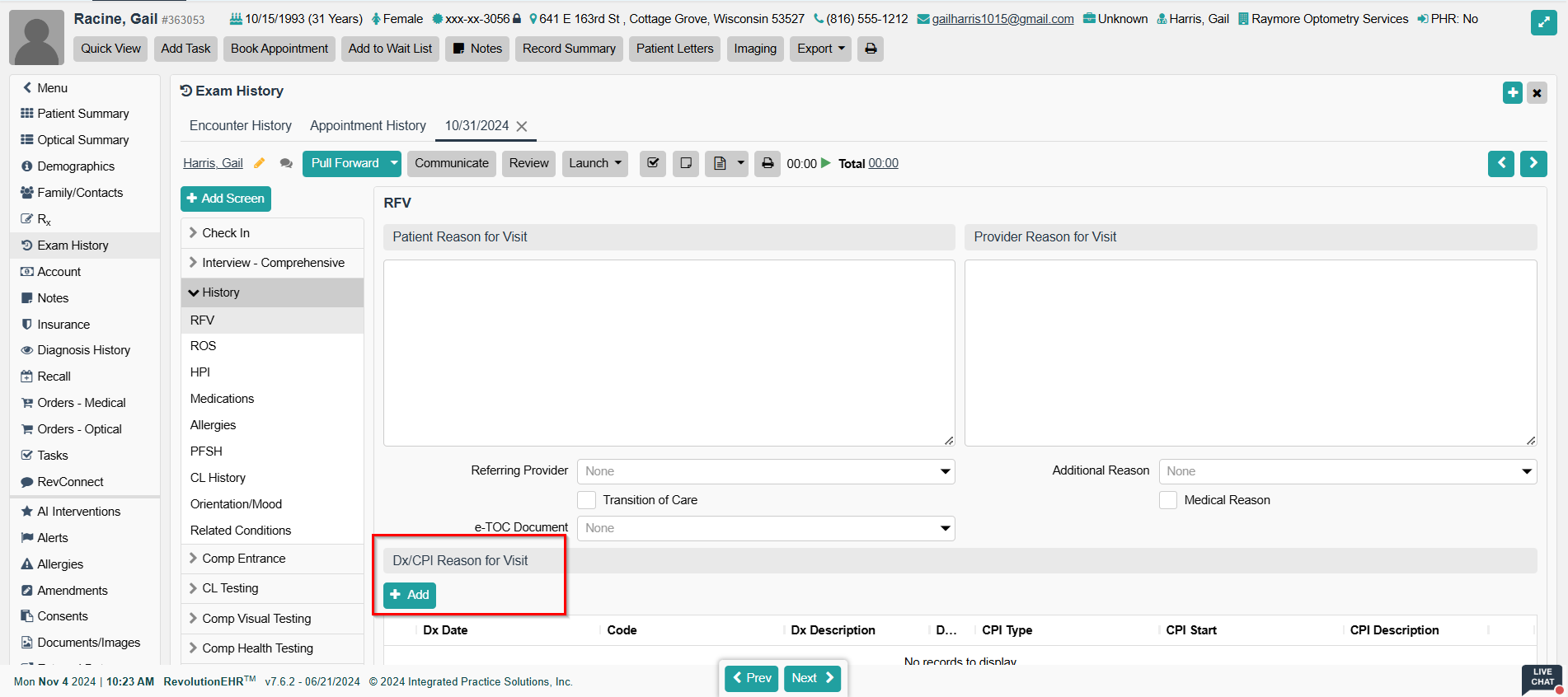Go to next encounter with right arrow button
The height and width of the screenshot is (697, 1568).
pos(1533,163)
